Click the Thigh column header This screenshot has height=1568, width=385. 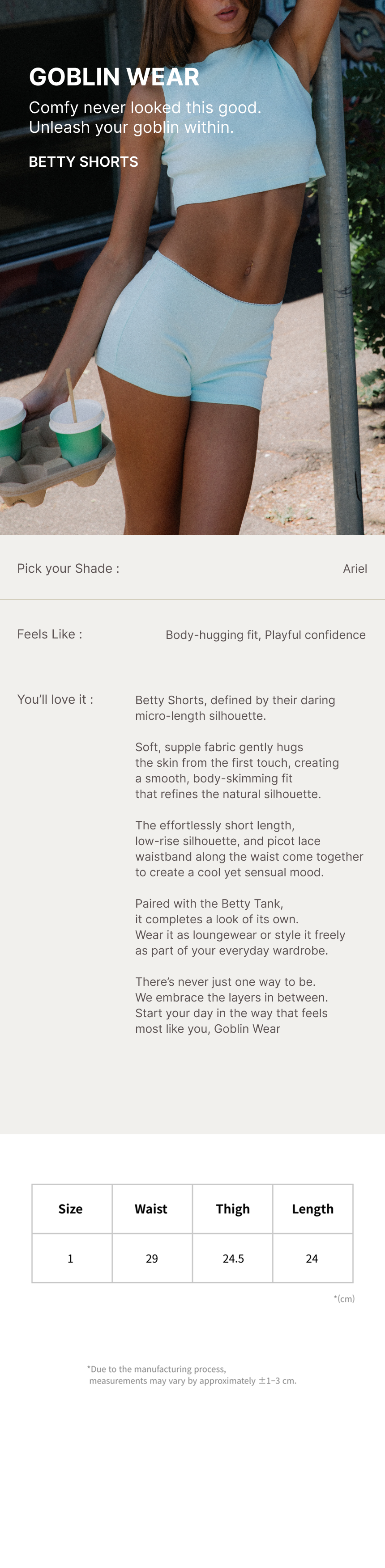[x=233, y=1209]
